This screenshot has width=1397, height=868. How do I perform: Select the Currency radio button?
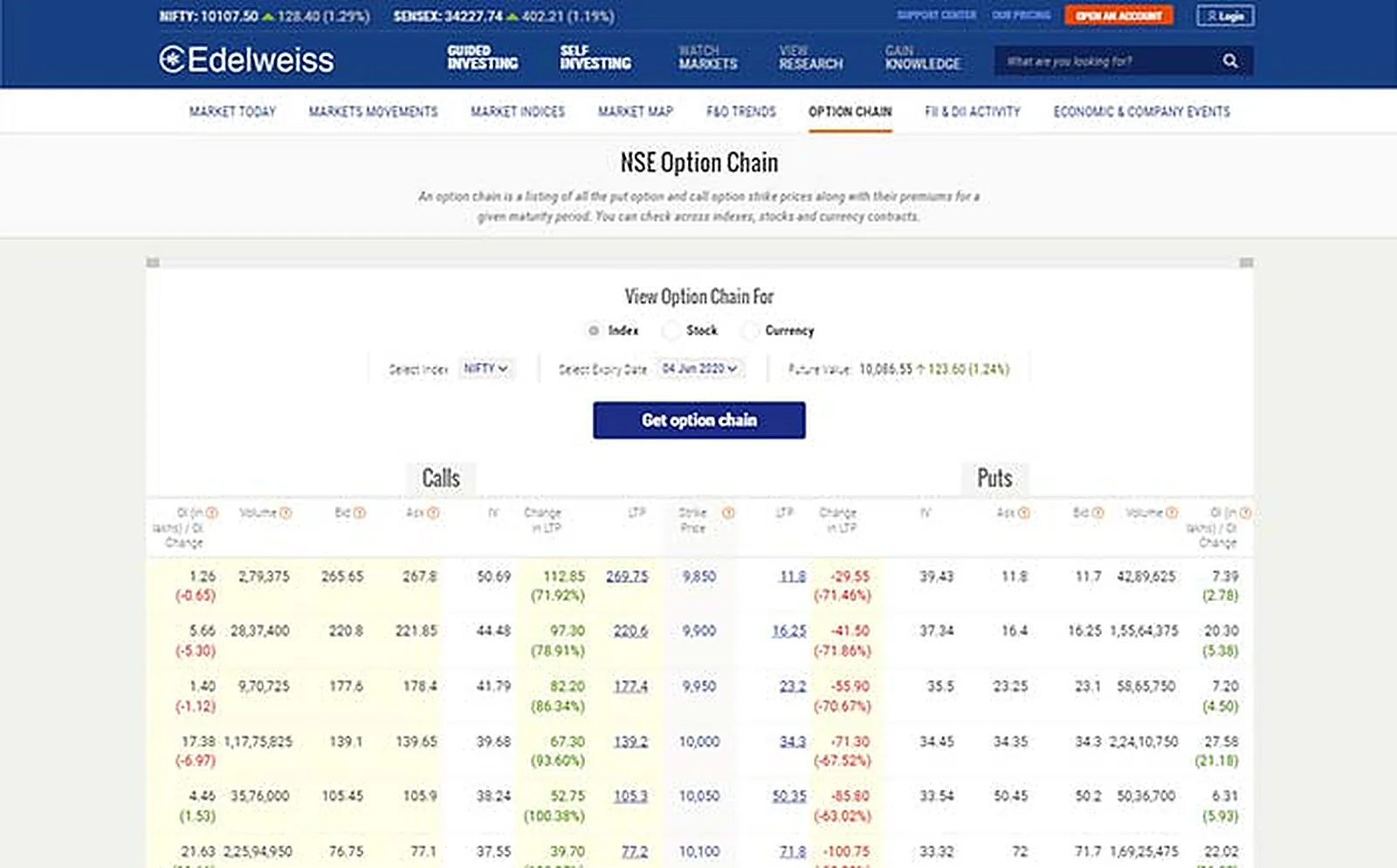point(749,331)
